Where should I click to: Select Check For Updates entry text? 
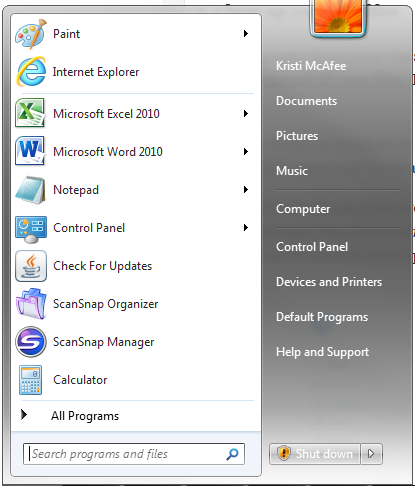(103, 266)
